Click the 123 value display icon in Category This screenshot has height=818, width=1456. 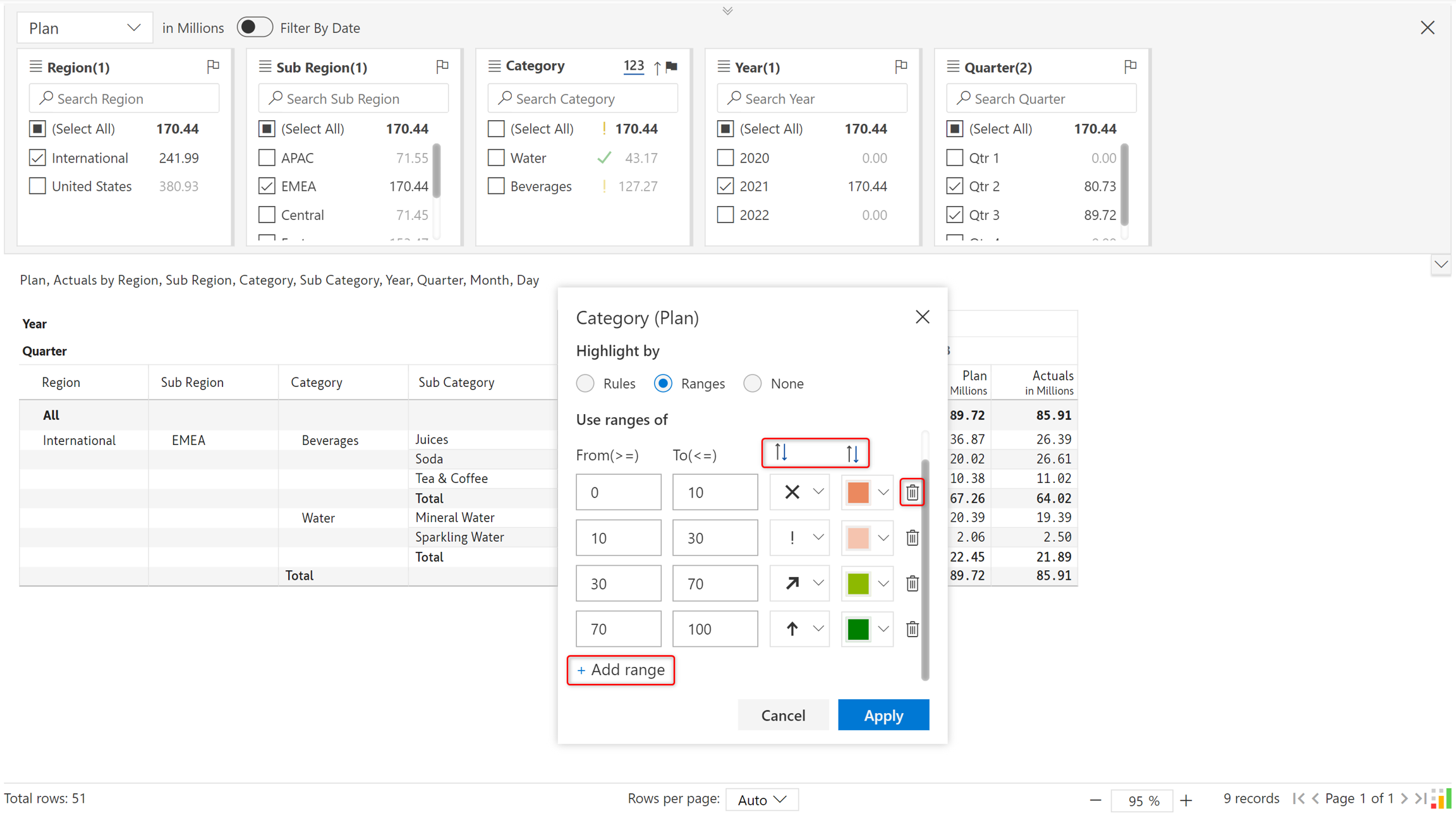pyautogui.click(x=633, y=66)
